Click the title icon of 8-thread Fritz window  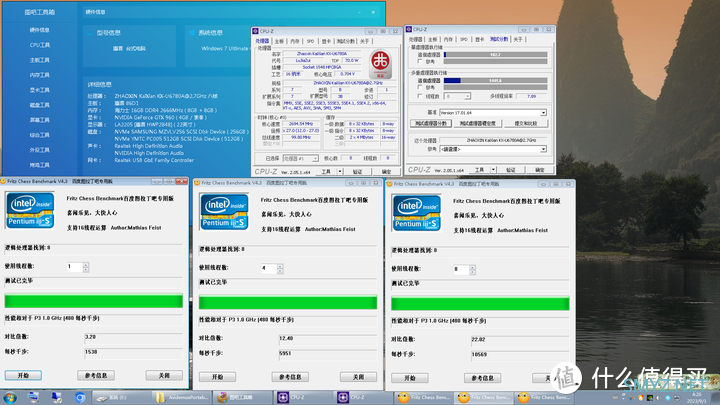coord(389,184)
